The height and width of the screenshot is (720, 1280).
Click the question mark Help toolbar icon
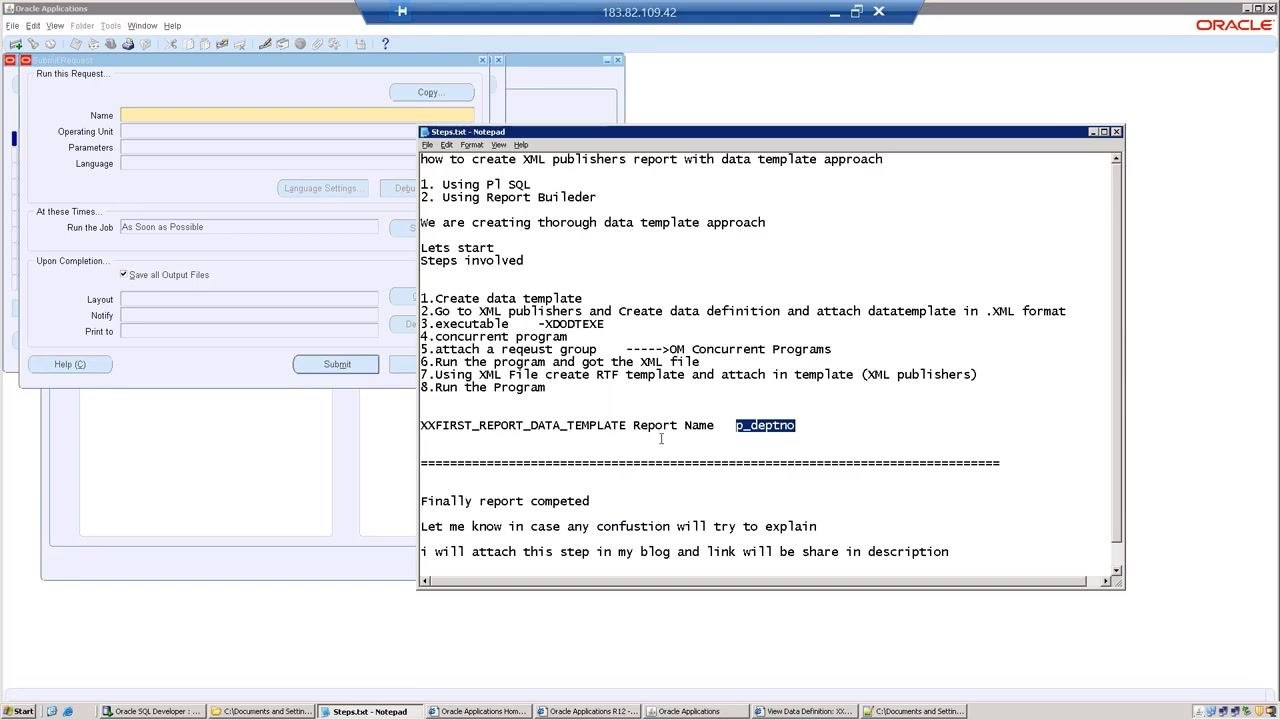tap(385, 44)
